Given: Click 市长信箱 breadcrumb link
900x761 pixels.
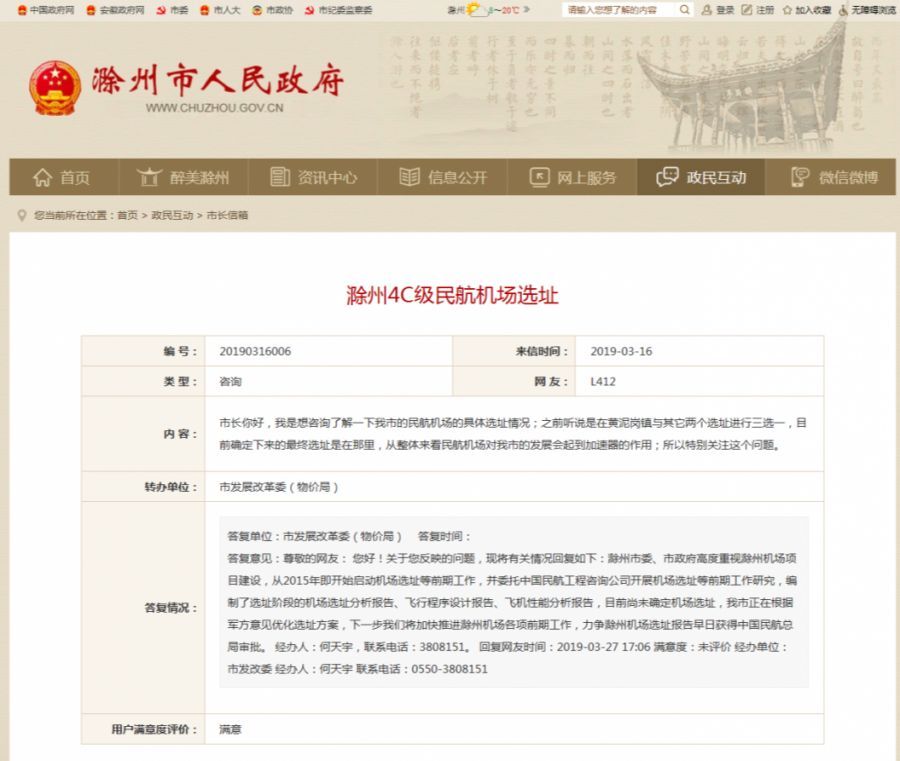Looking at the screenshot, I should pyautogui.click(x=227, y=215).
